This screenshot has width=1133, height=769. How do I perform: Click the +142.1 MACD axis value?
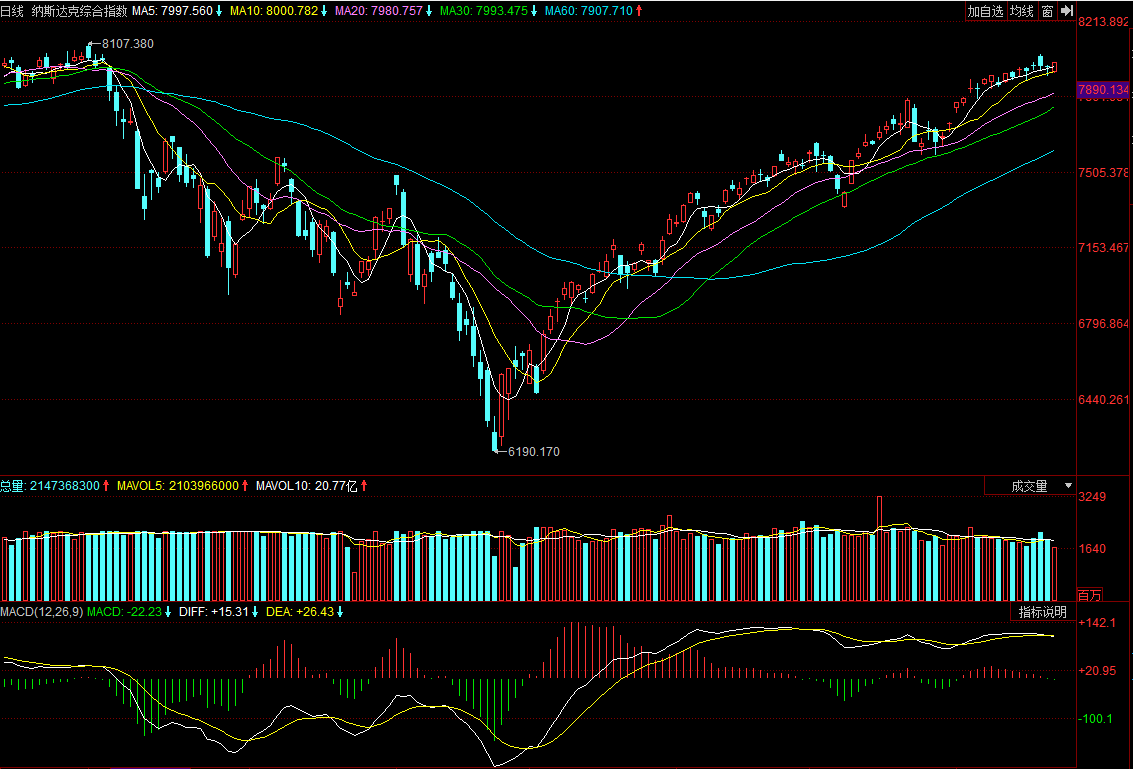click(x=1096, y=622)
